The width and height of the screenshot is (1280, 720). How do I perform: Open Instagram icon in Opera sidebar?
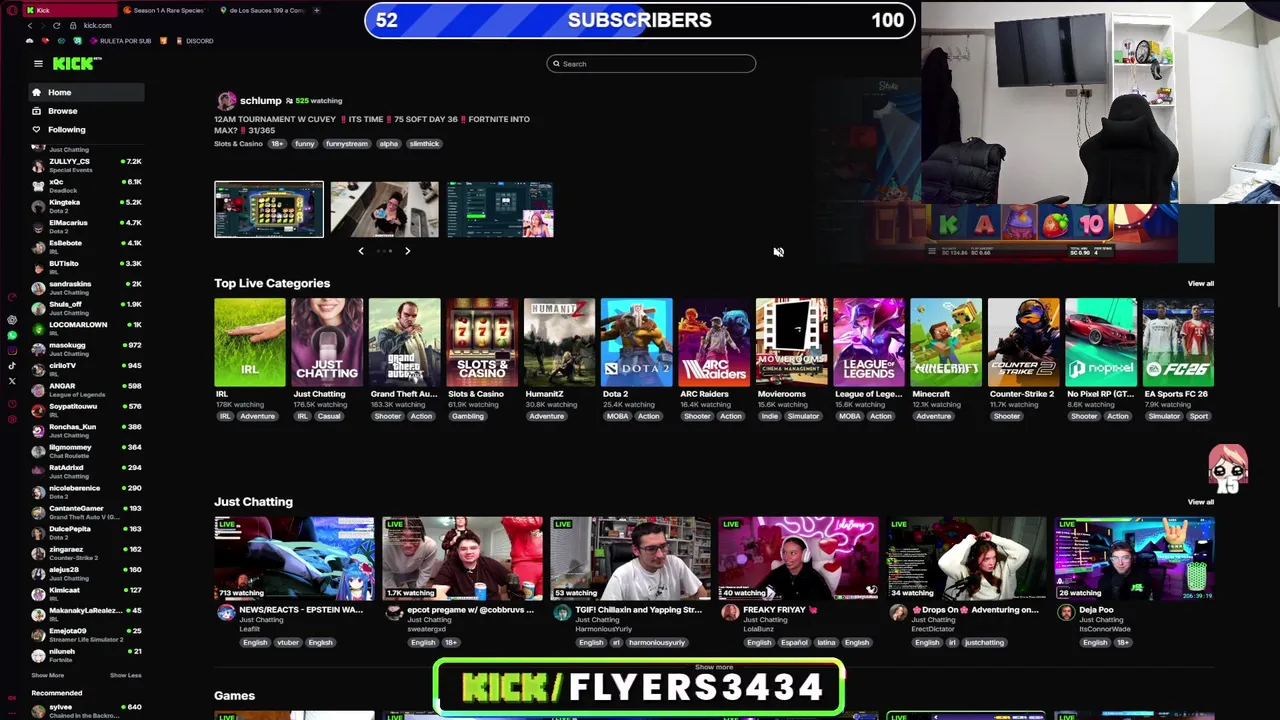12,351
